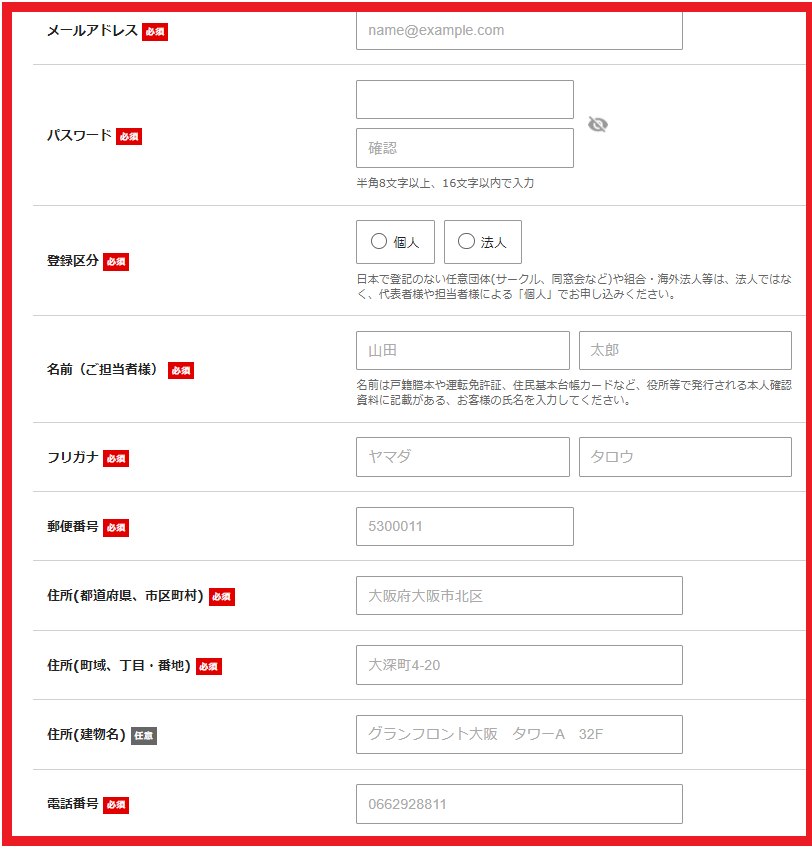Click the 電話番号 phone number field
This screenshot has height=848, width=812.
[x=519, y=804]
